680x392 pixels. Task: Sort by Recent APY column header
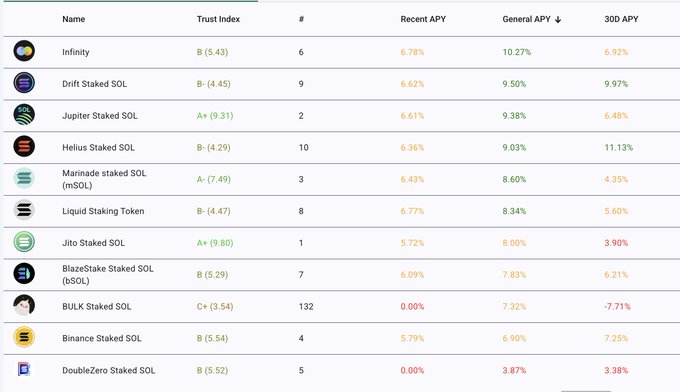(x=423, y=19)
